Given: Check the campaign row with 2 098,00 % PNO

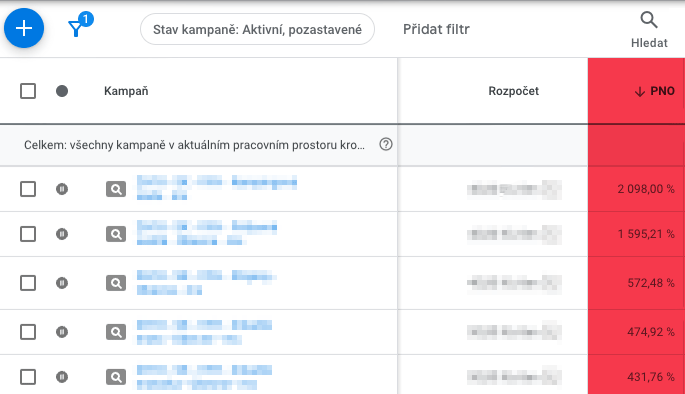Looking at the screenshot, I should click(28, 189).
